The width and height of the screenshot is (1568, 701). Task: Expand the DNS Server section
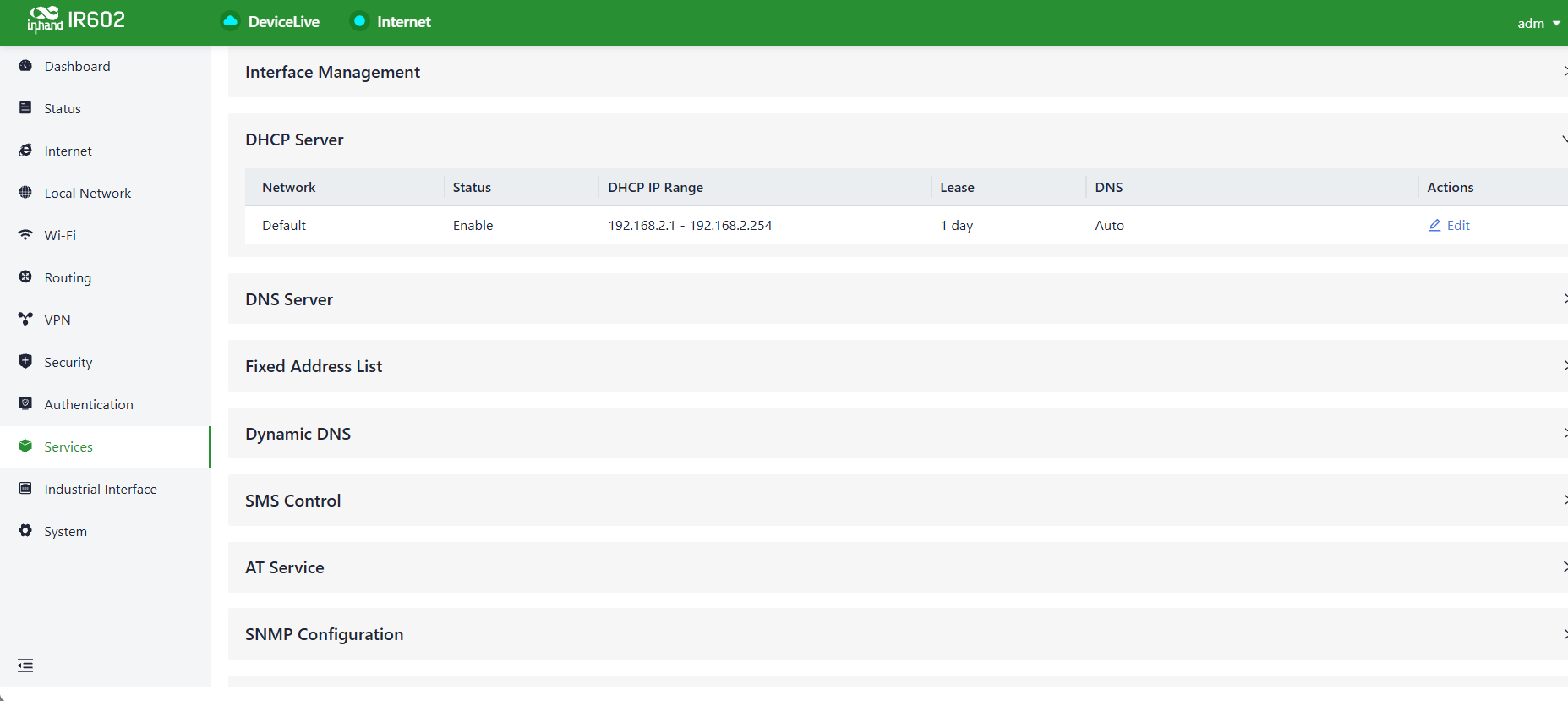coord(1564,299)
